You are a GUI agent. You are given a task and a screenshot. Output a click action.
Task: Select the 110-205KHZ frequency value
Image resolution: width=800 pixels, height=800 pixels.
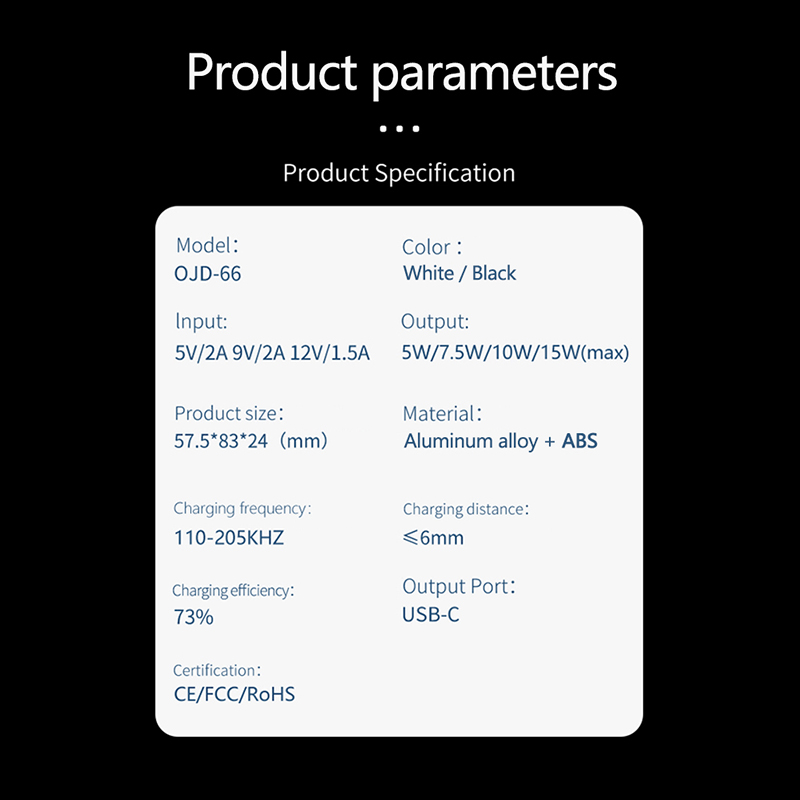229,538
